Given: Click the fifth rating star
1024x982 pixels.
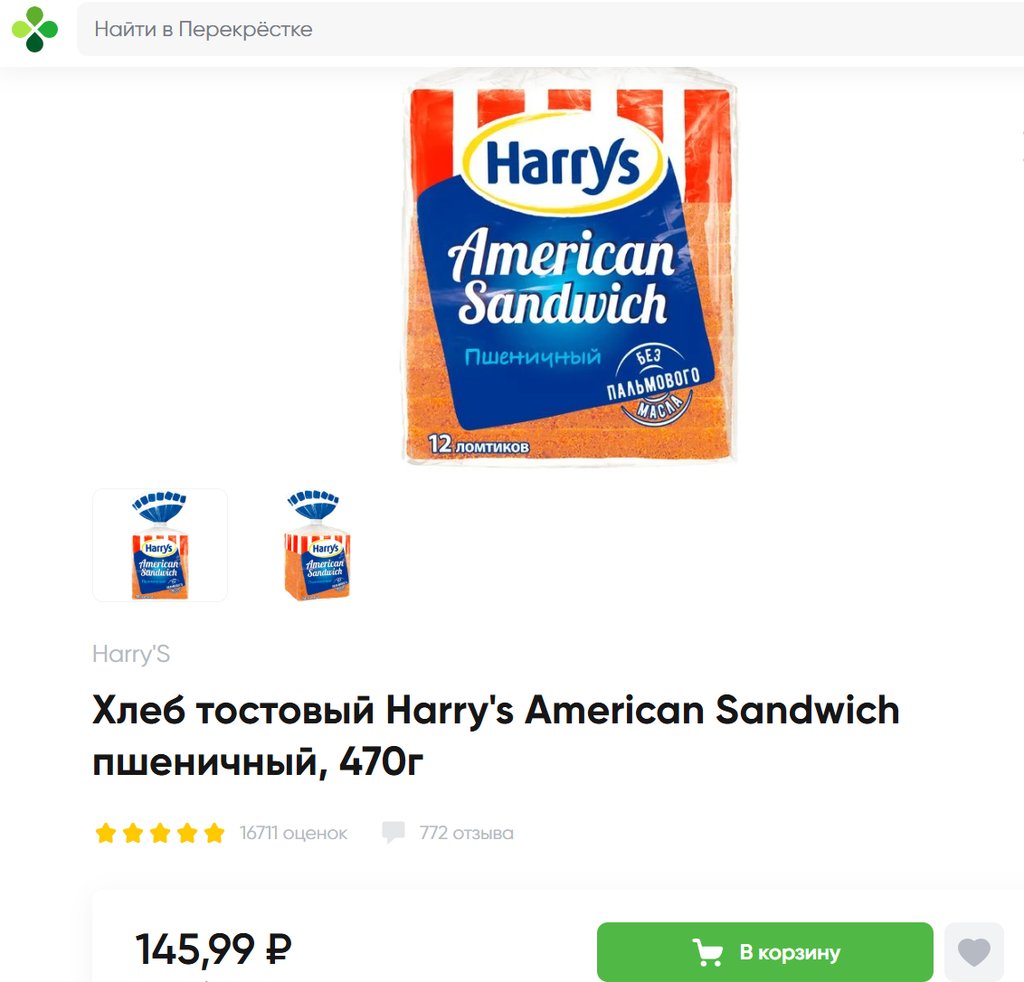Looking at the screenshot, I should pos(214,833).
